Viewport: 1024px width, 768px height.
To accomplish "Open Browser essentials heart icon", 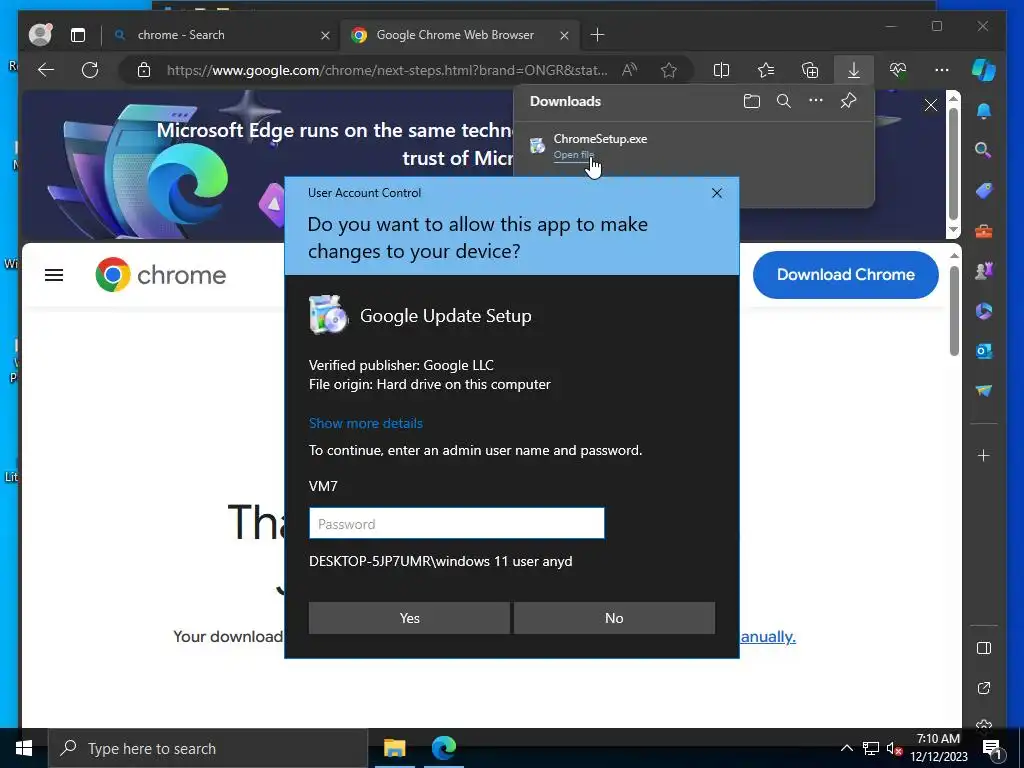I will tap(898, 70).
